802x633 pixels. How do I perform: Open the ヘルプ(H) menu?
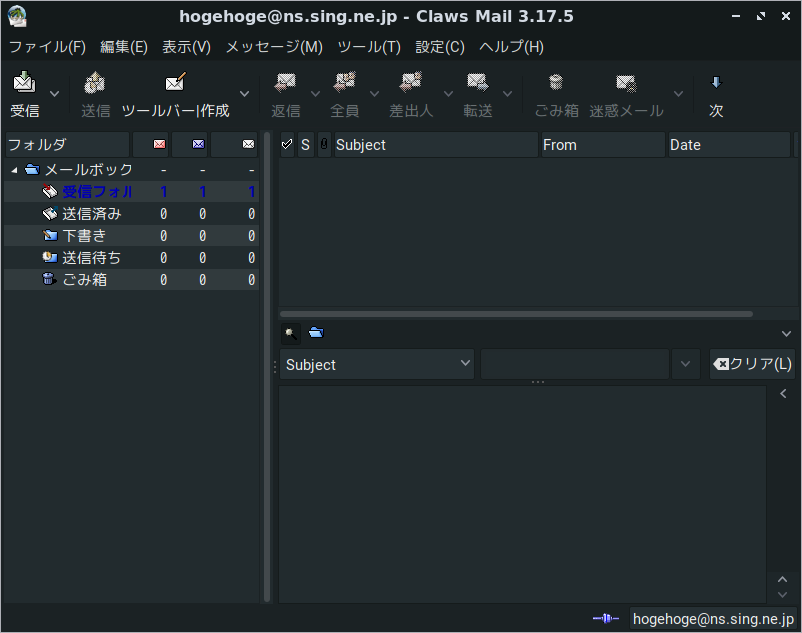511,47
